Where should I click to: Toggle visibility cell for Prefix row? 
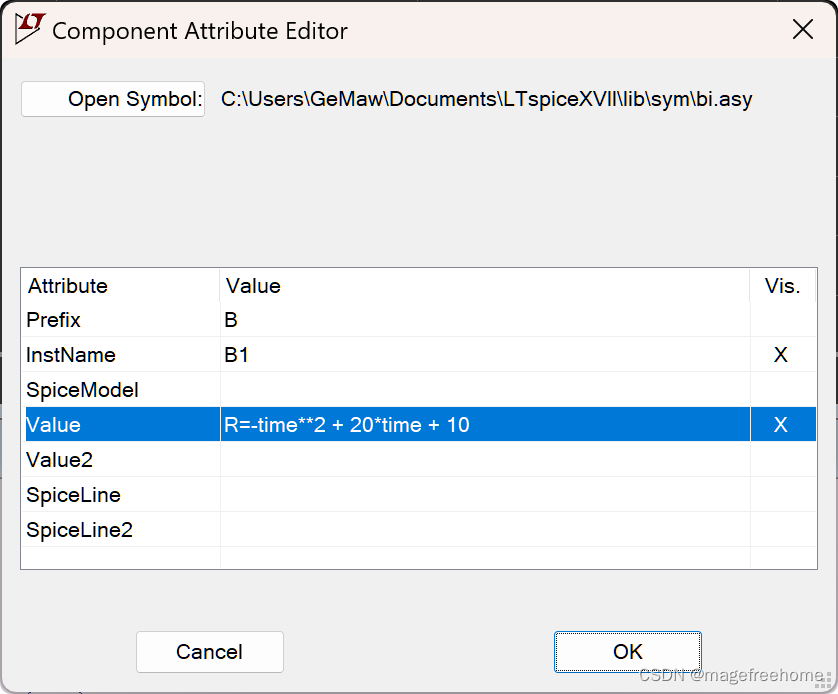coord(783,319)
